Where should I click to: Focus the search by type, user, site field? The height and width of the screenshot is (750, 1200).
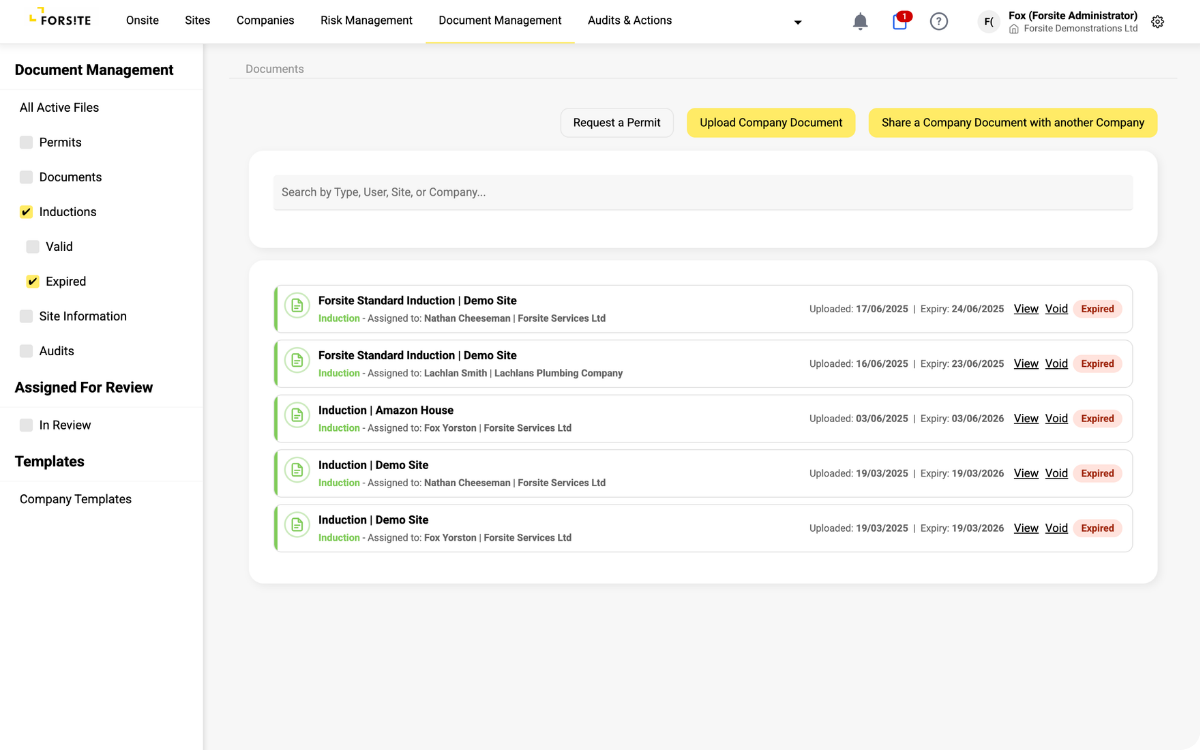(703, 192)
